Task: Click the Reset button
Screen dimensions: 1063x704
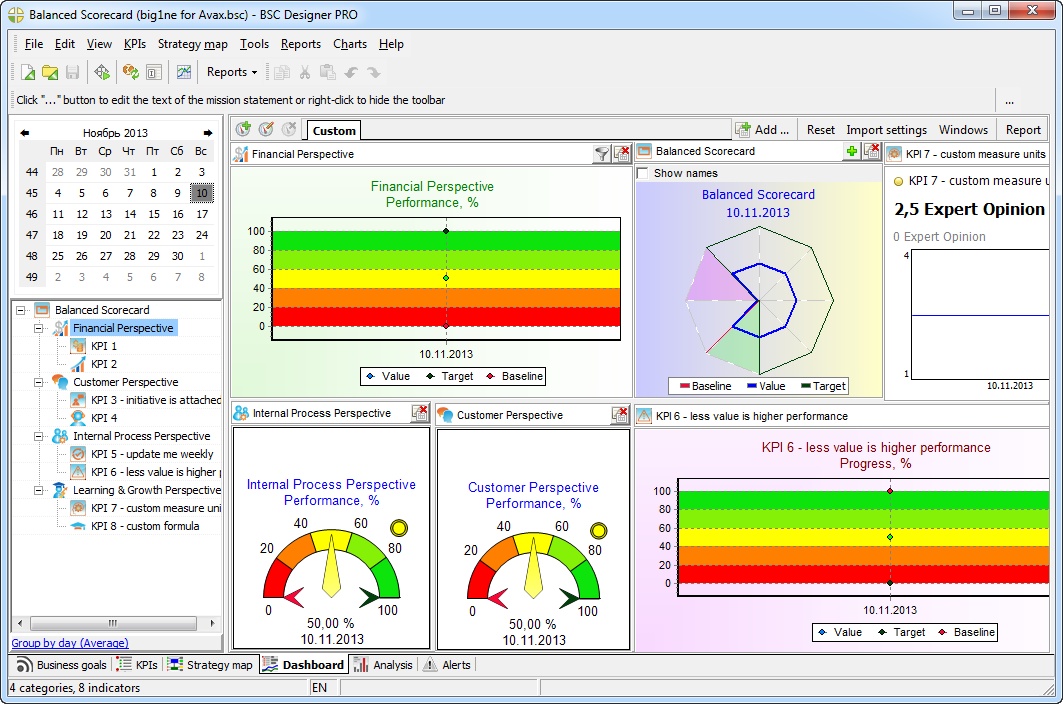Action: pyautogui.click(x=820, y=130)
